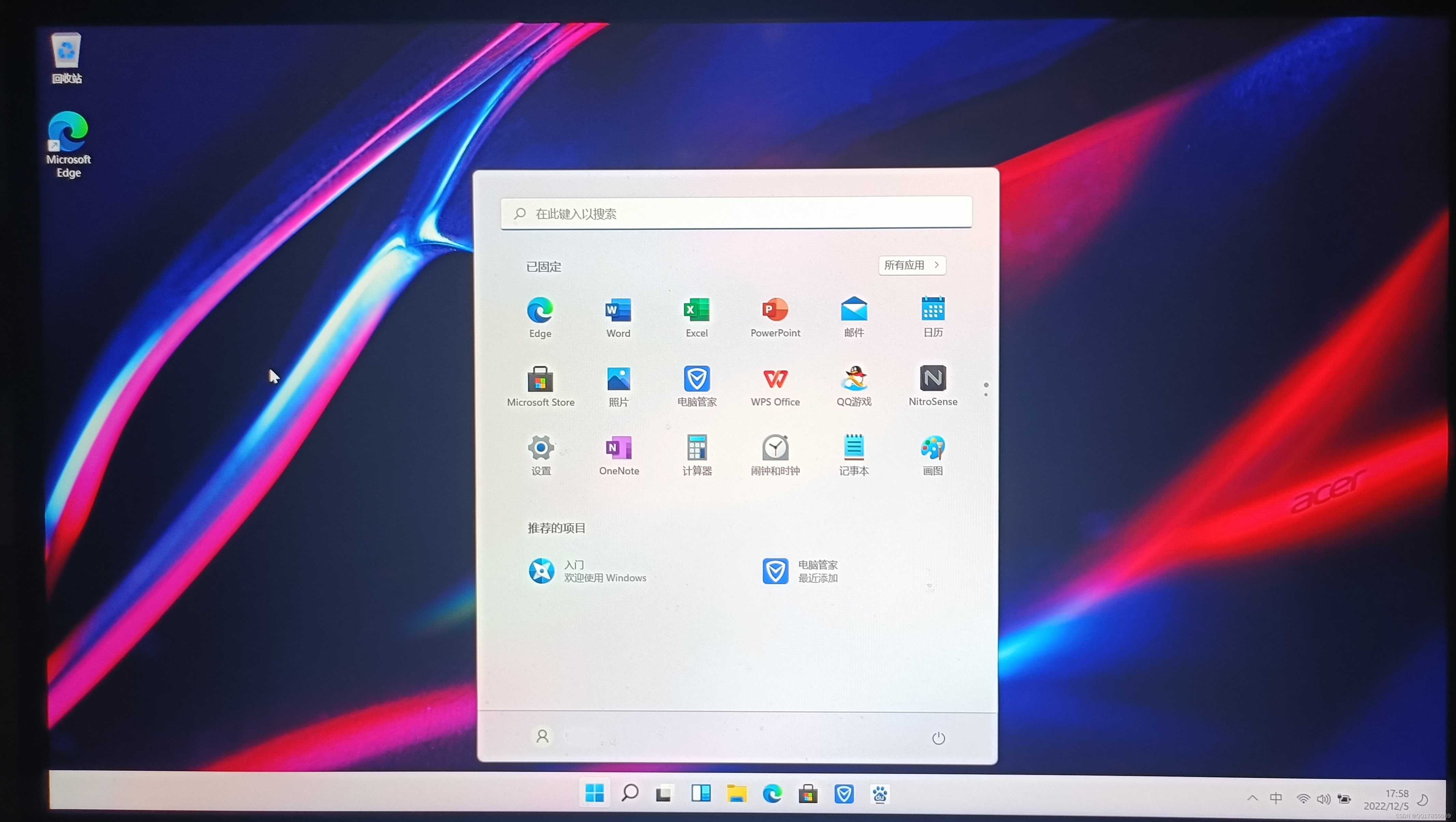The width and height of the screenshot is (1456, 822).
Task: Focus the 在此键入以搜索 search box
Action: (736, 213)
